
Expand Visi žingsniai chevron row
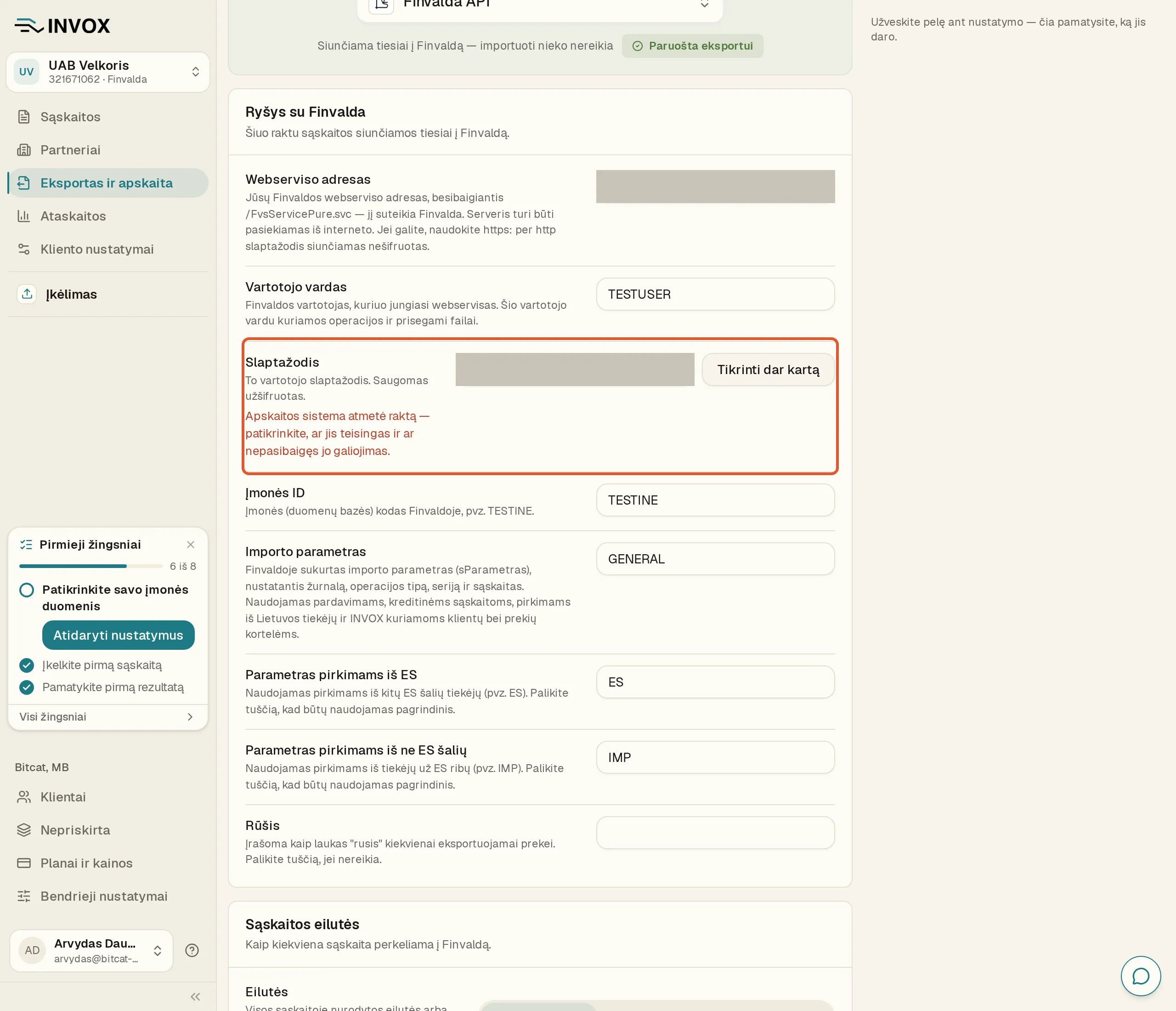(x=108, y=717)
